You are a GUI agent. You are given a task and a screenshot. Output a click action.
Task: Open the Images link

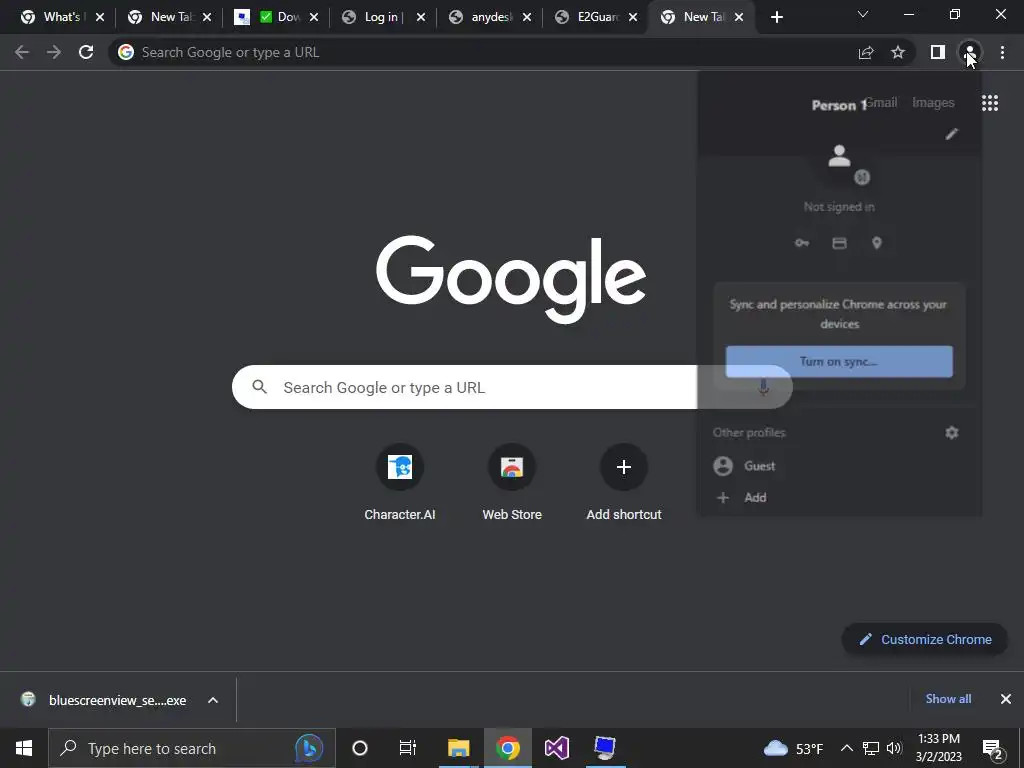(x=933, y=103)
